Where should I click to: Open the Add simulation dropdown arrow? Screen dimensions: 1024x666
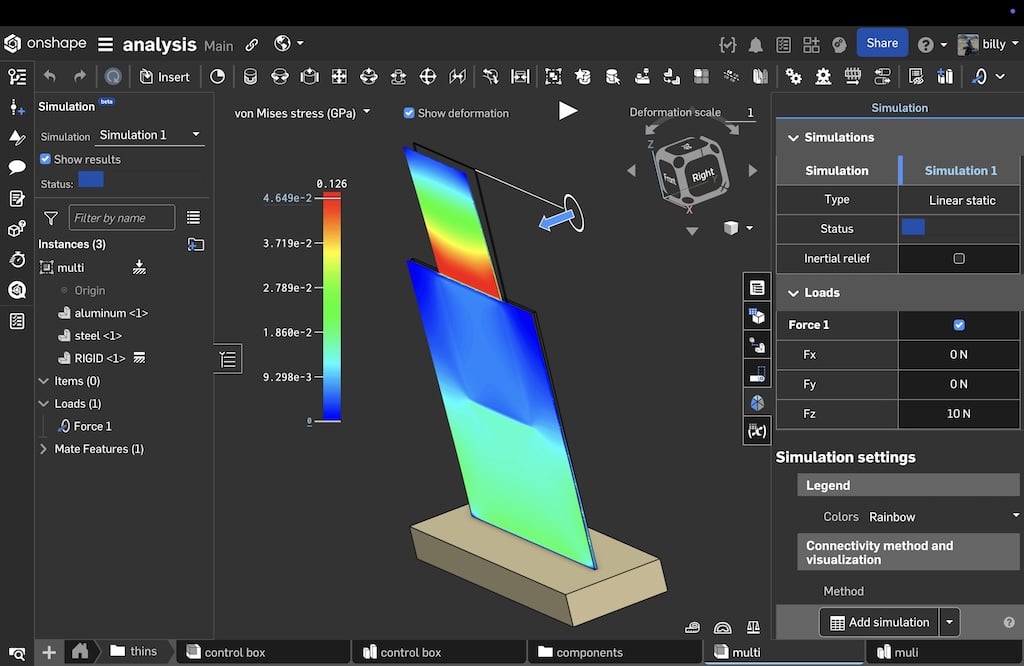pos(950,623)
